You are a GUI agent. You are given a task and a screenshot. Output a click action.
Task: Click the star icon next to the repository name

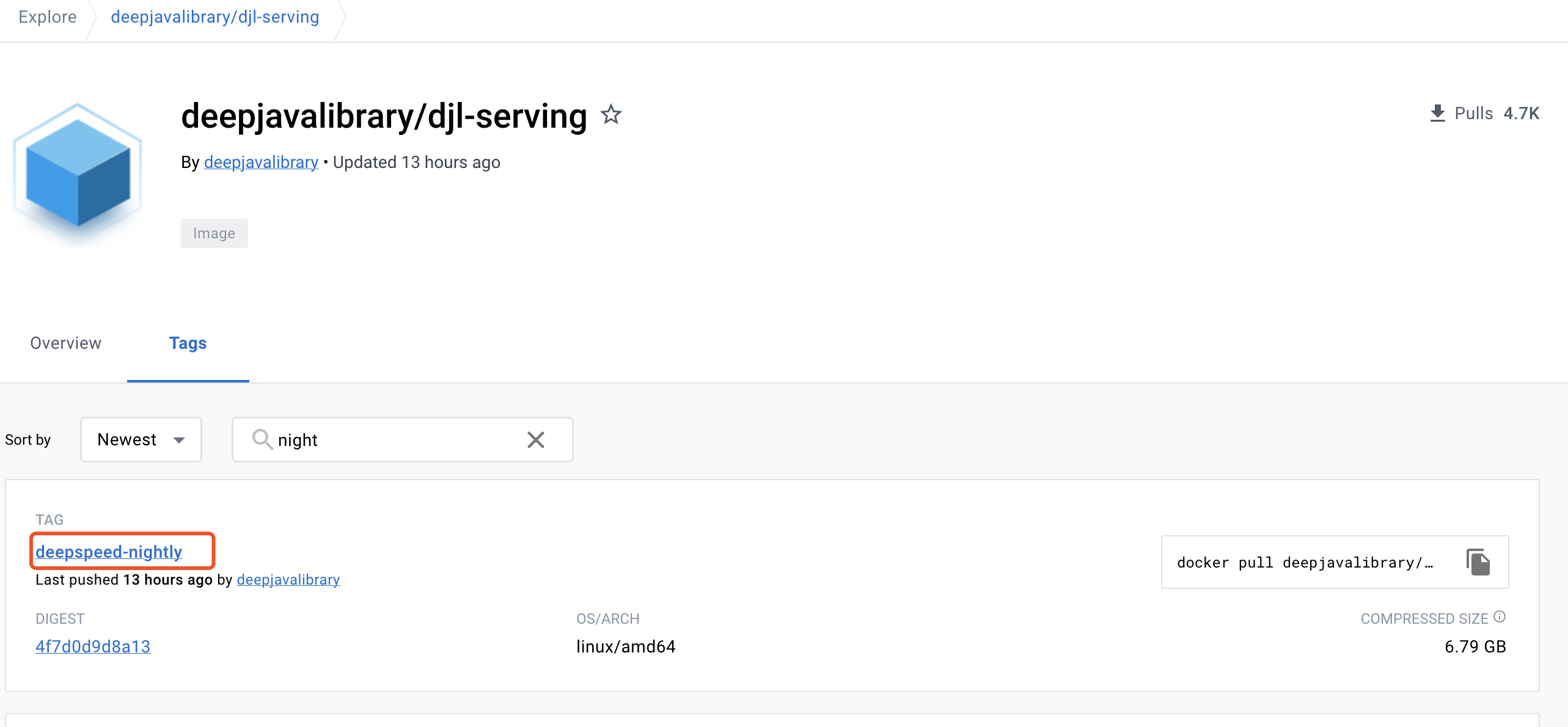coord(610,115)
